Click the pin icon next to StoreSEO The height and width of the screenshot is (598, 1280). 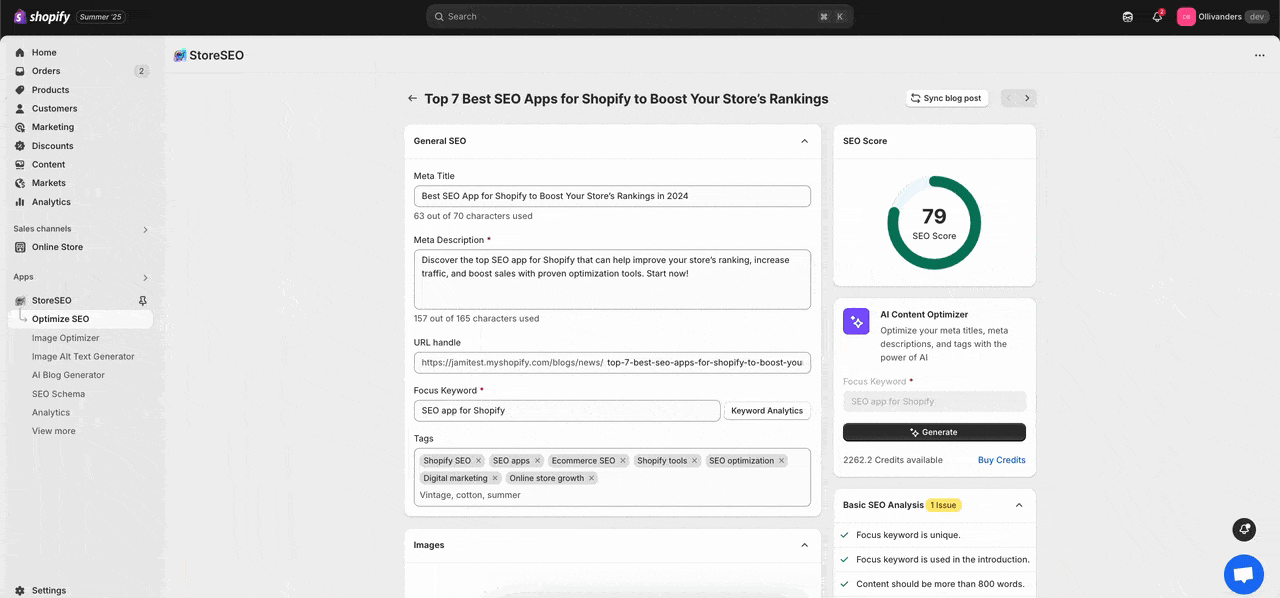[x=142, y=300]
